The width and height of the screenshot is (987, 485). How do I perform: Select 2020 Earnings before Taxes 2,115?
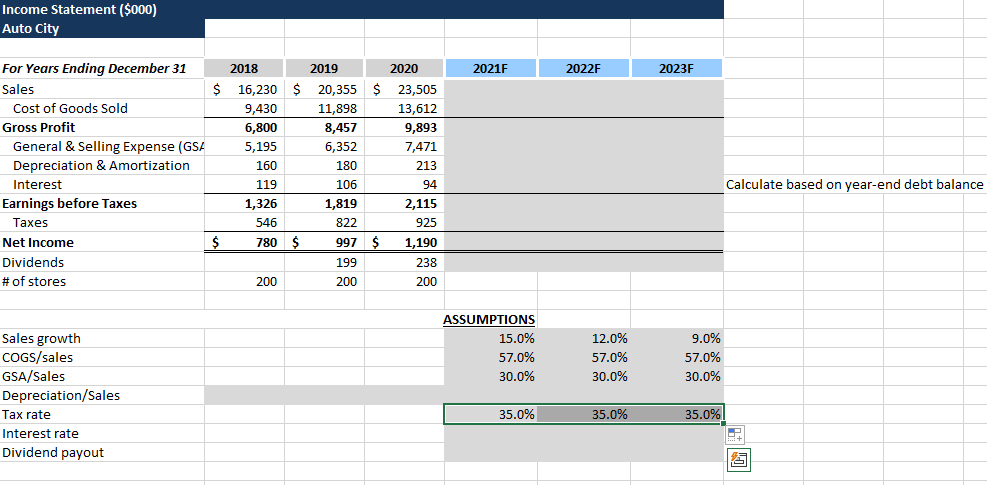[404, 203]
